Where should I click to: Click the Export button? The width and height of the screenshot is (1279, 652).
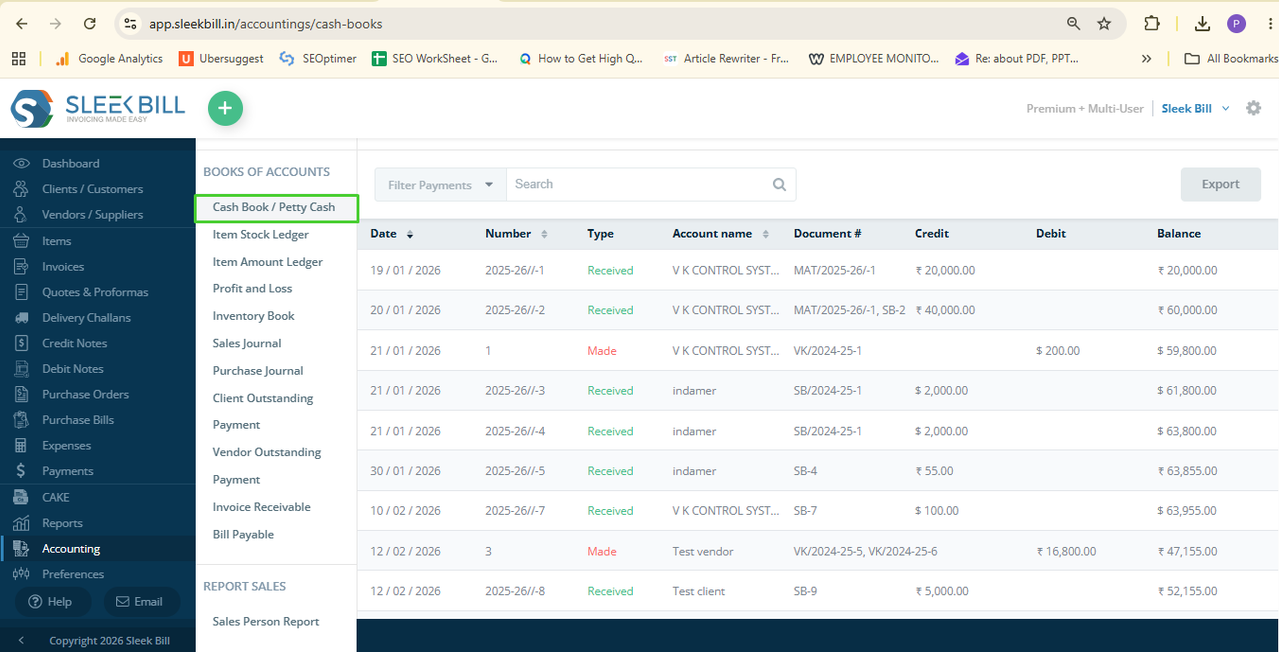pyautogui.click(x=1220, y=184)
